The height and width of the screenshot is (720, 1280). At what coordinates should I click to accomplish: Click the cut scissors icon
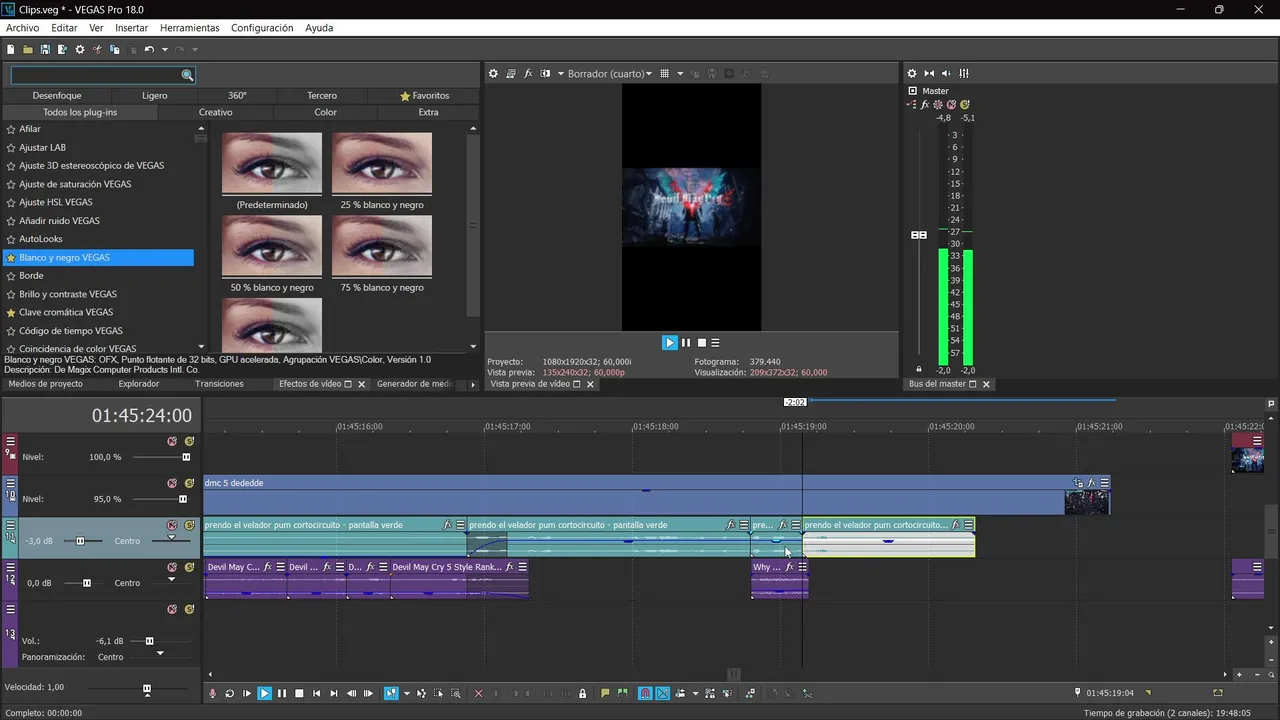tap(97, 49)
